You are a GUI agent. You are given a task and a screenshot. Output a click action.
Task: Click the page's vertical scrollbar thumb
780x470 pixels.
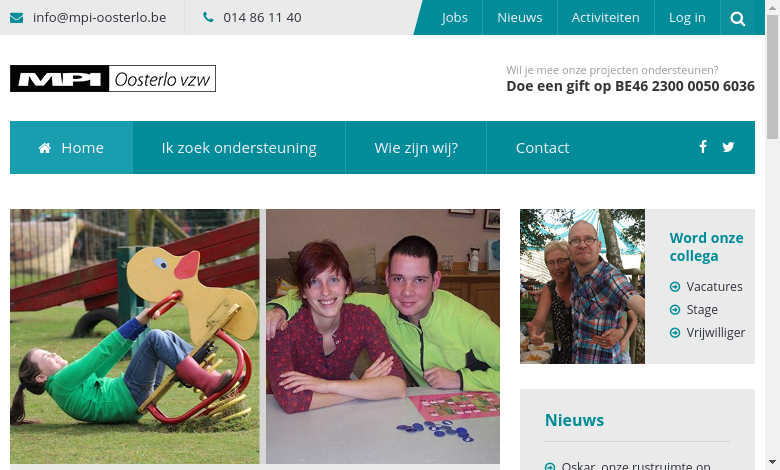tap(772, 77)
